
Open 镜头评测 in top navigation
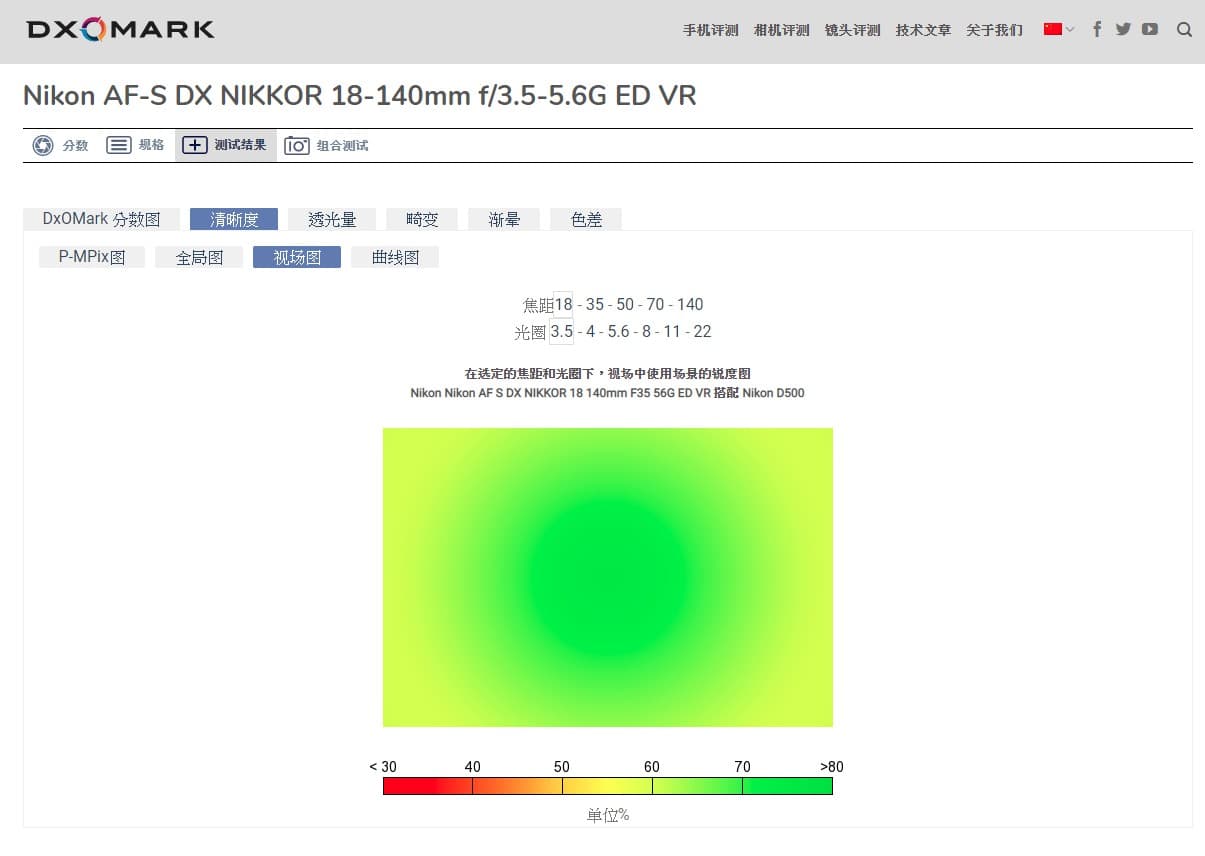pyautogui.click(x=853, y=30)
